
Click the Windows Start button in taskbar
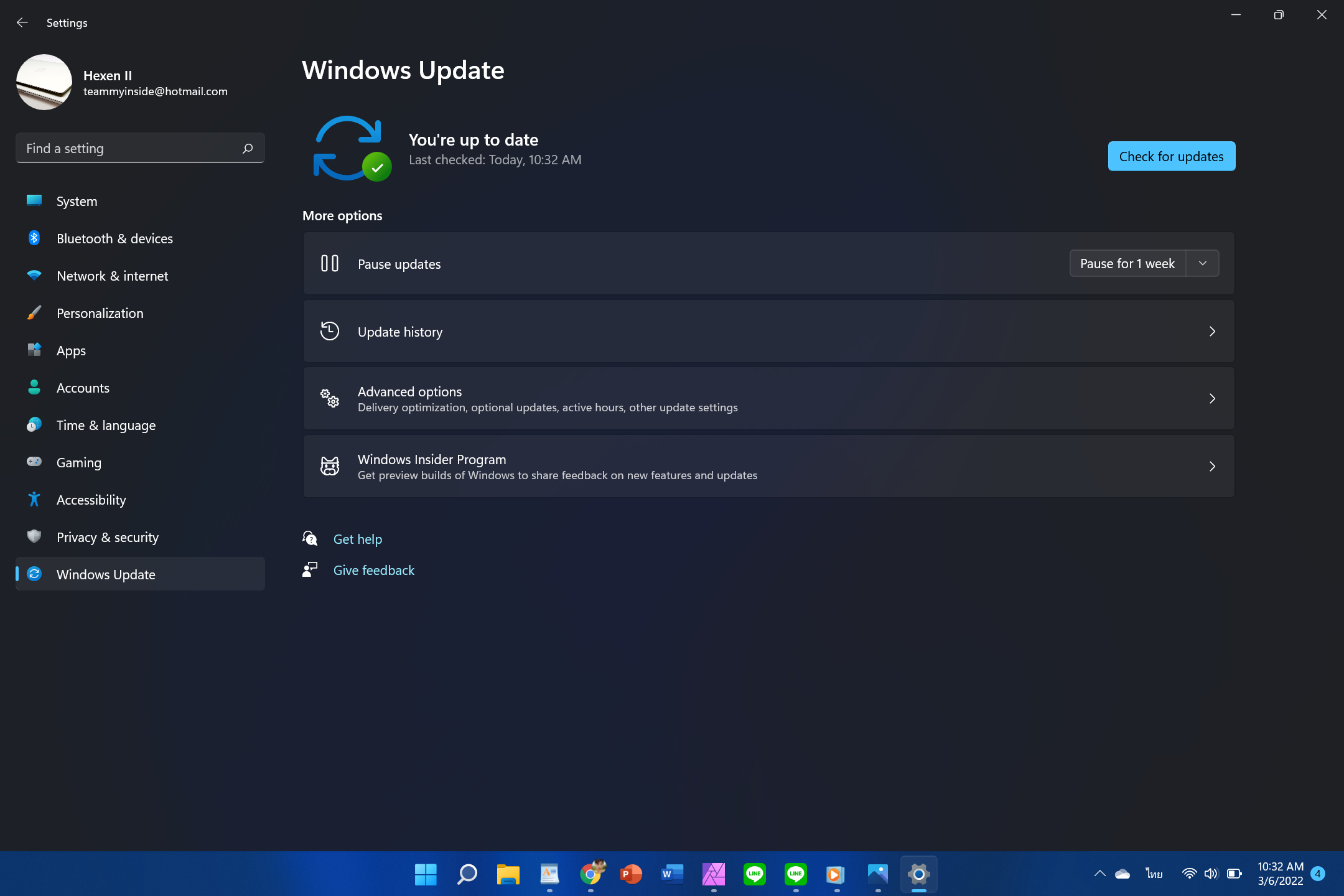pyautogui.click(x=425, y=873)
